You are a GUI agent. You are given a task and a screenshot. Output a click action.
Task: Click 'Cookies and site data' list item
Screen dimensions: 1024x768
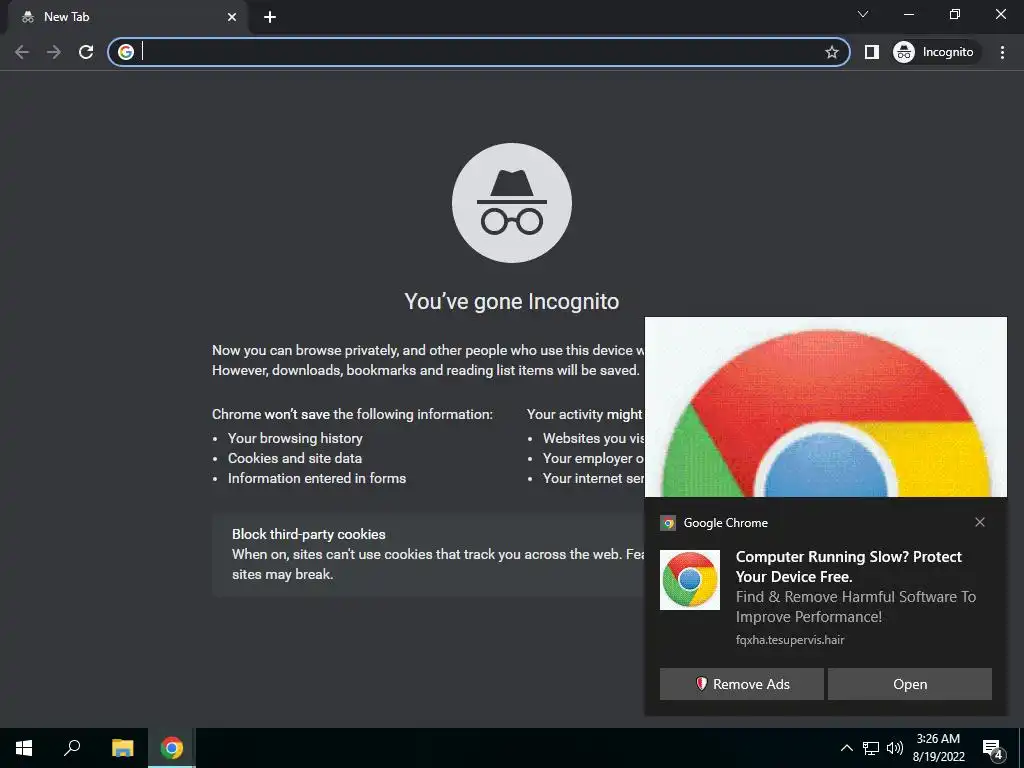pyautogui.click(x=295, y=458)
